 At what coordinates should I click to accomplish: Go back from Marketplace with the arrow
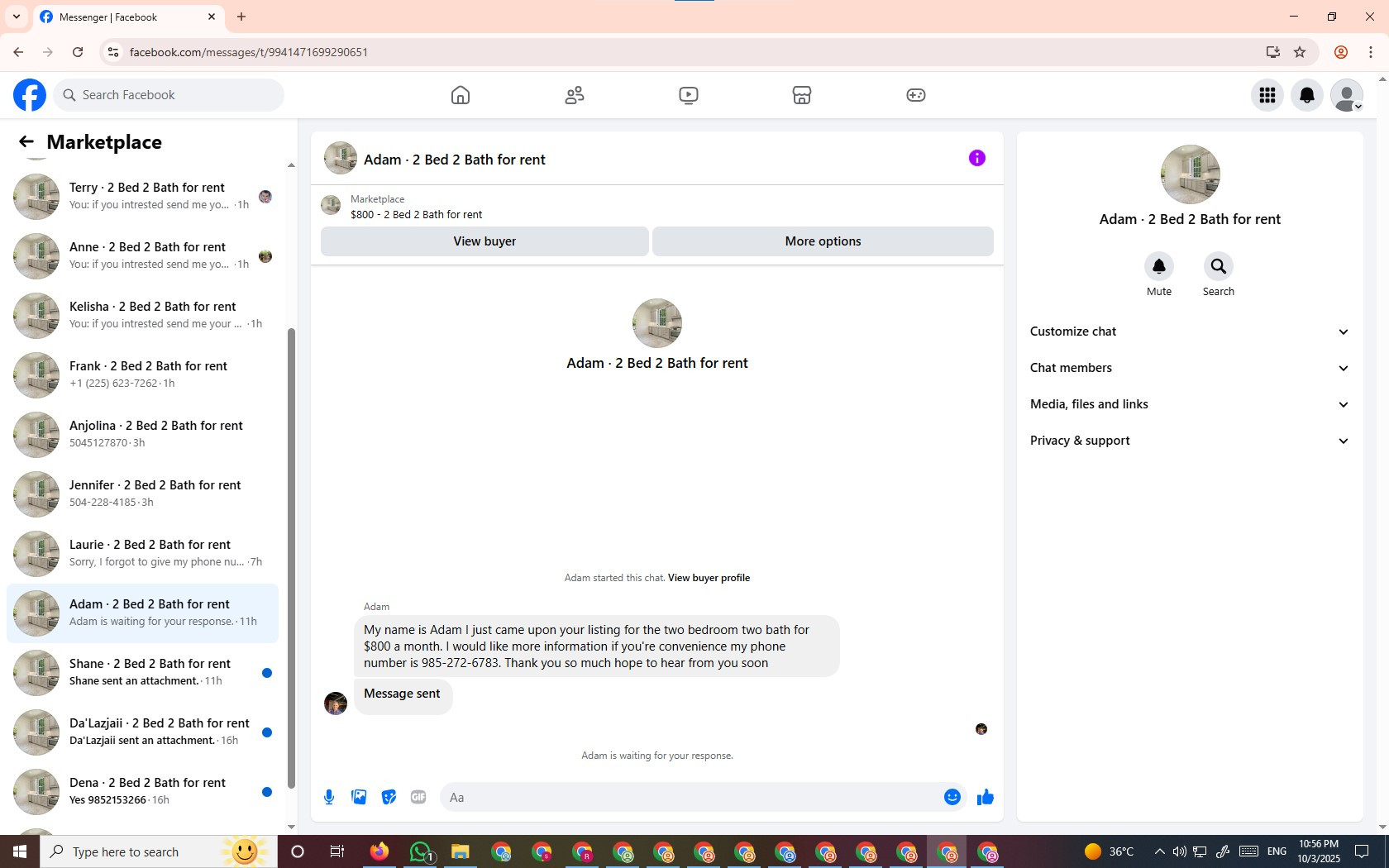tap(26, 142)
